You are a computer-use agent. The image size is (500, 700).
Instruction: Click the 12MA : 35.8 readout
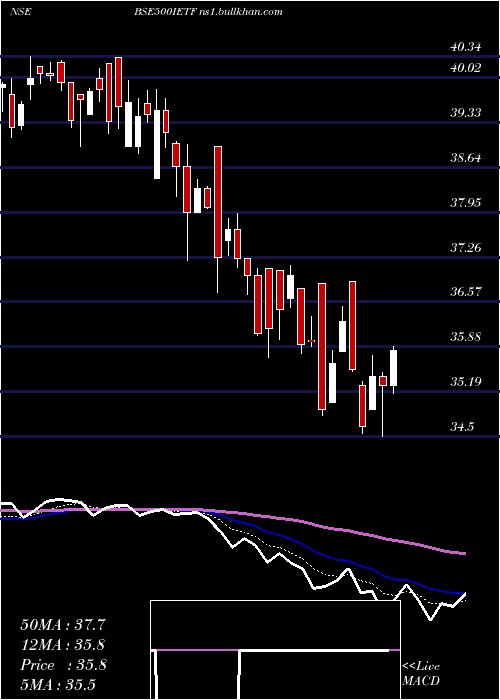(63, 645)
